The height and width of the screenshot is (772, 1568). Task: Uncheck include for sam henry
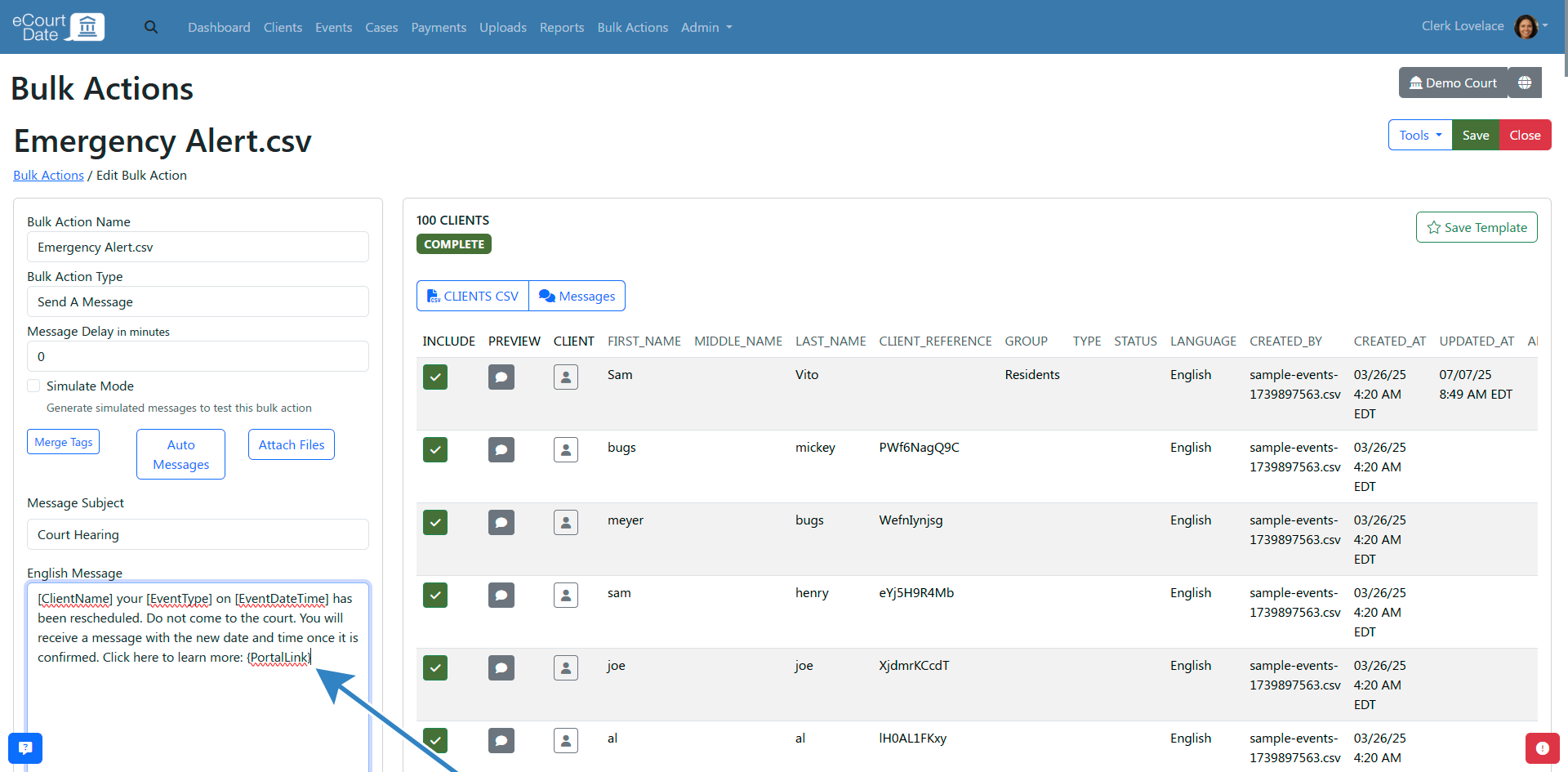[x=435, y=595]
